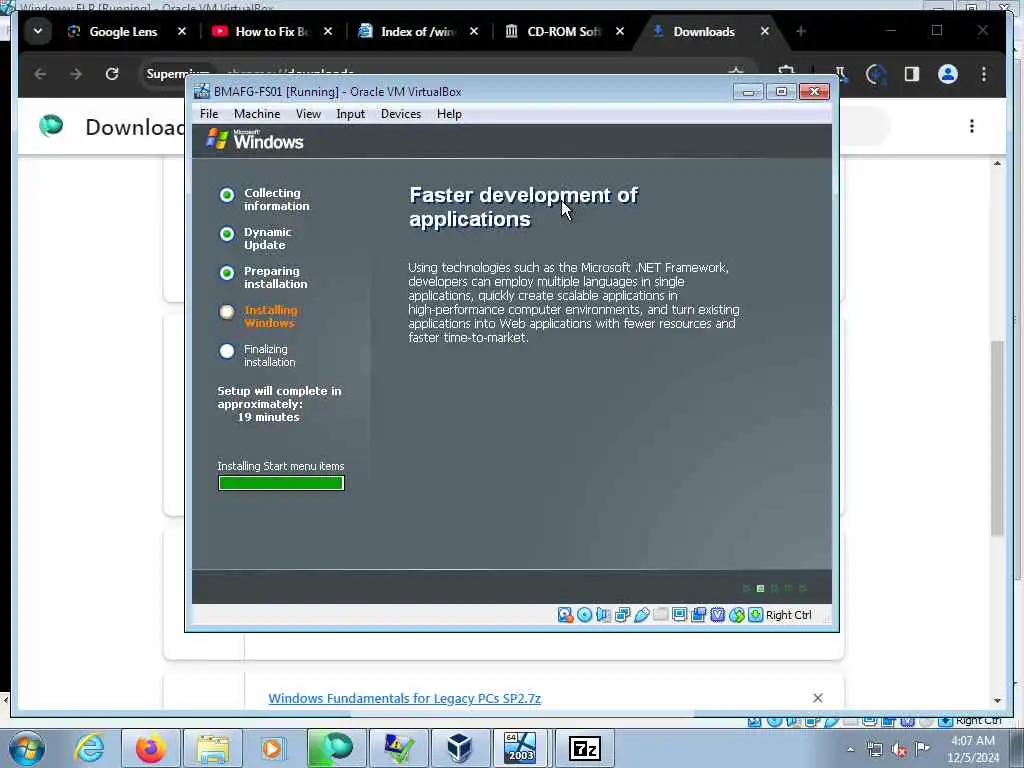Click the display indicator in VirtualBox status bar

pyautogui.click(x=679, y=615)
